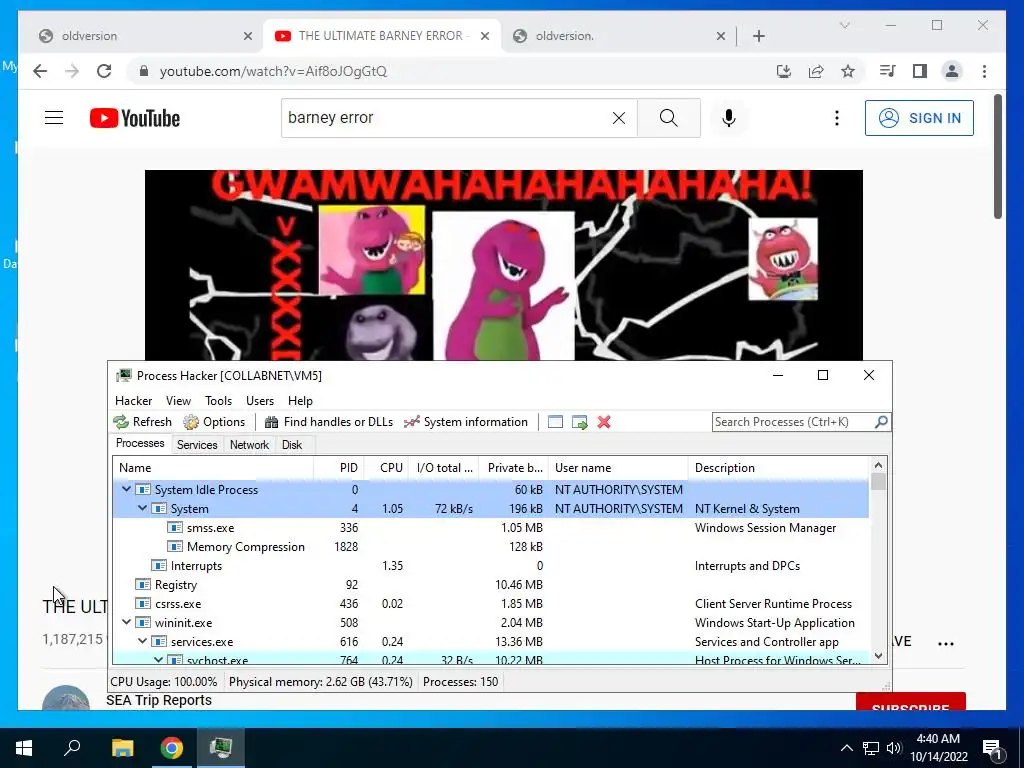Collapse the wininit.exe tree node
The image size is (1024, 768).
point(127,622)
